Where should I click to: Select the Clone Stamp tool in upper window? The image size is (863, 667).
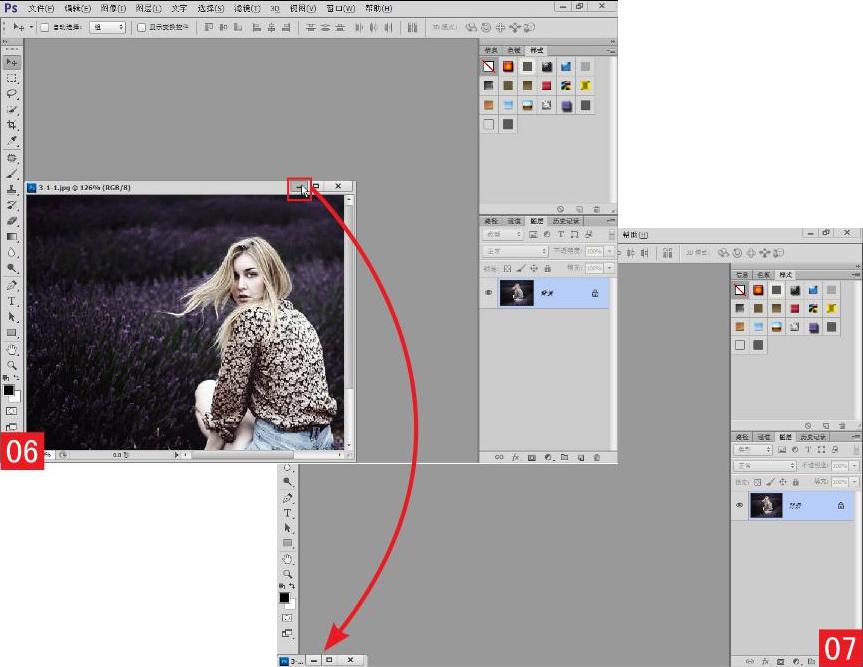(12, 189)
